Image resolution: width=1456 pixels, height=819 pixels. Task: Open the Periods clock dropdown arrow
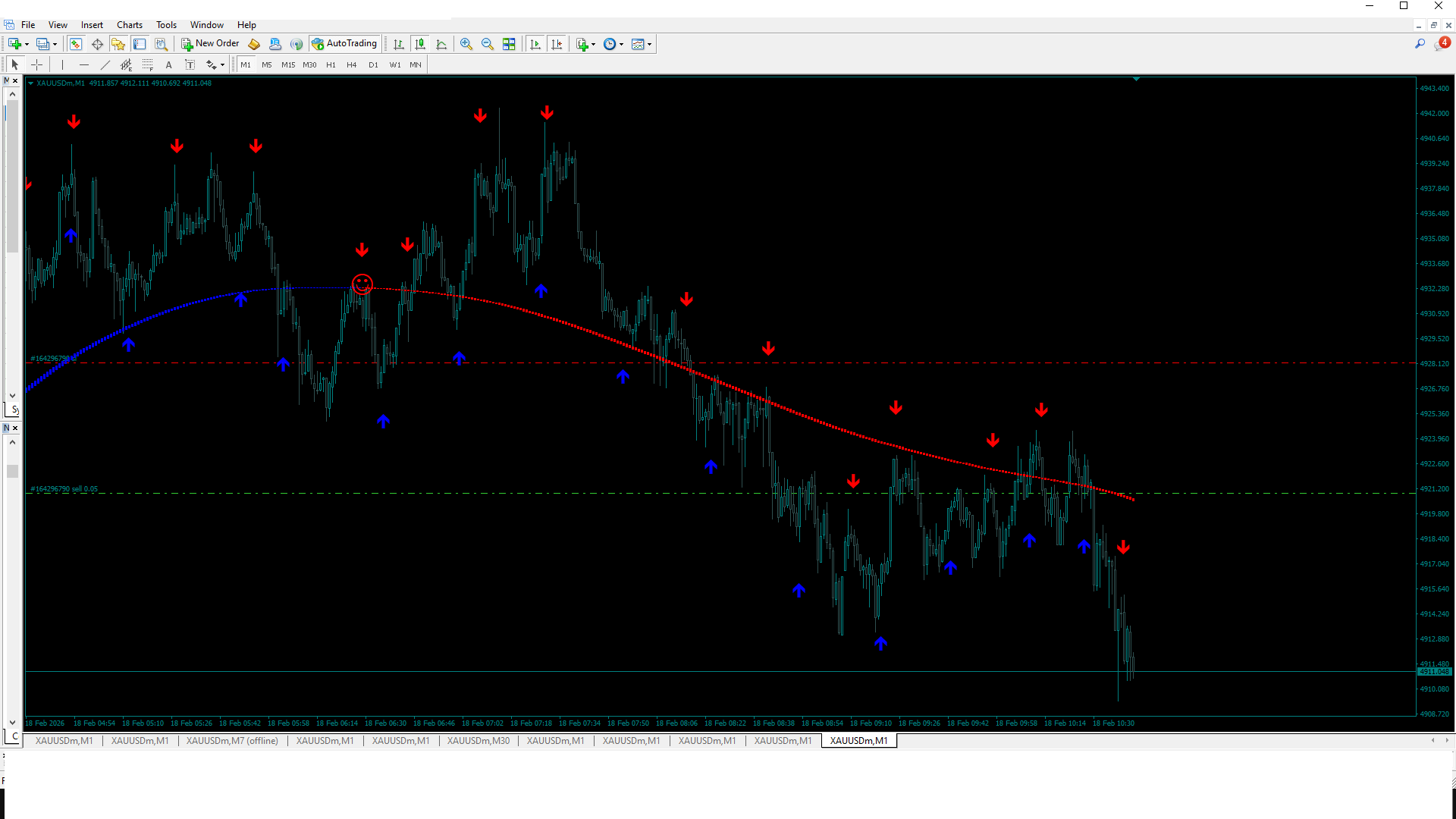[622, 44]
